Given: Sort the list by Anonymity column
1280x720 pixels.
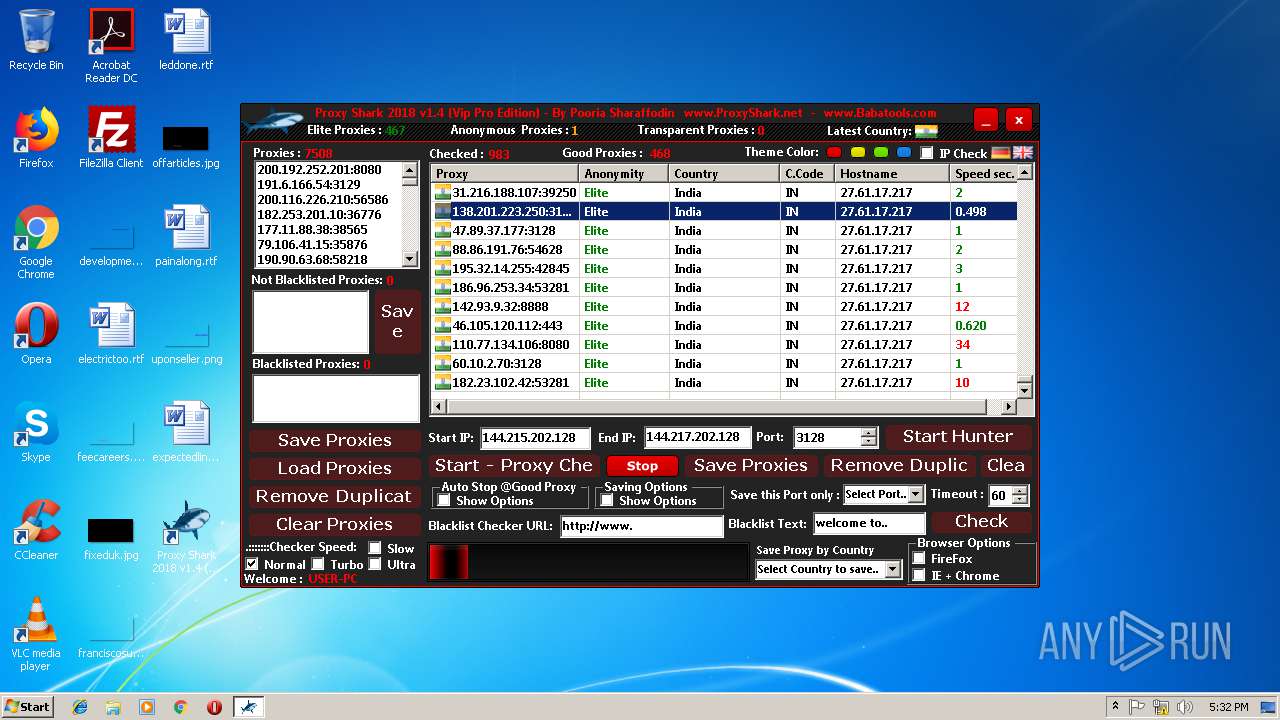Looking at the screenshot, I should click(x=624, y=173).
